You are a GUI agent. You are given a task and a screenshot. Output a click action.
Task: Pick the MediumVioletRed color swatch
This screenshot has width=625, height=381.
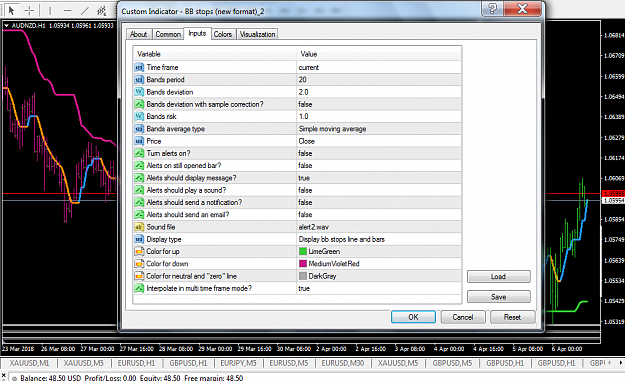point(303,264)
